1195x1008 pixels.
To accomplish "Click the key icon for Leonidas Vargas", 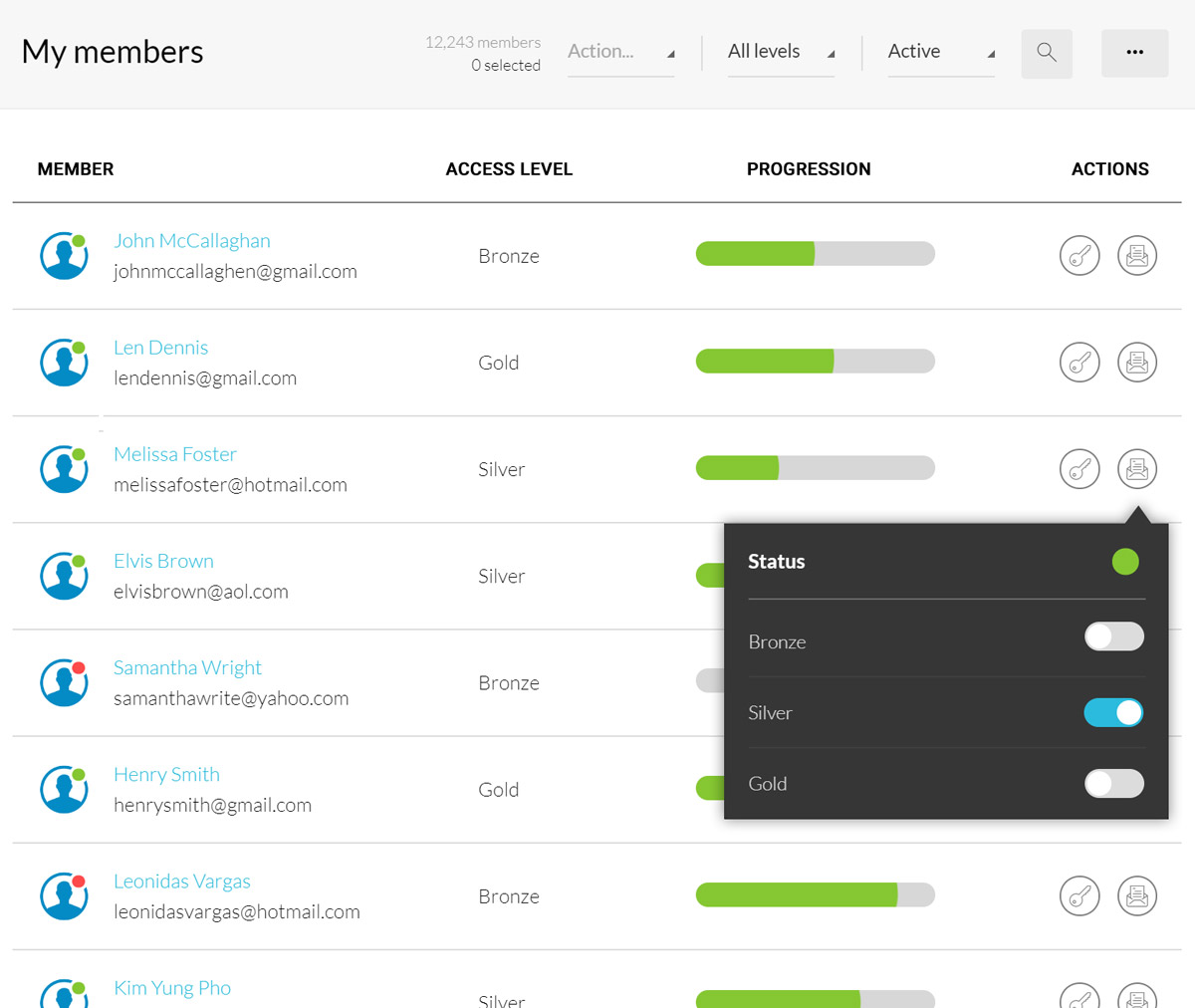I will point(1079,896).
